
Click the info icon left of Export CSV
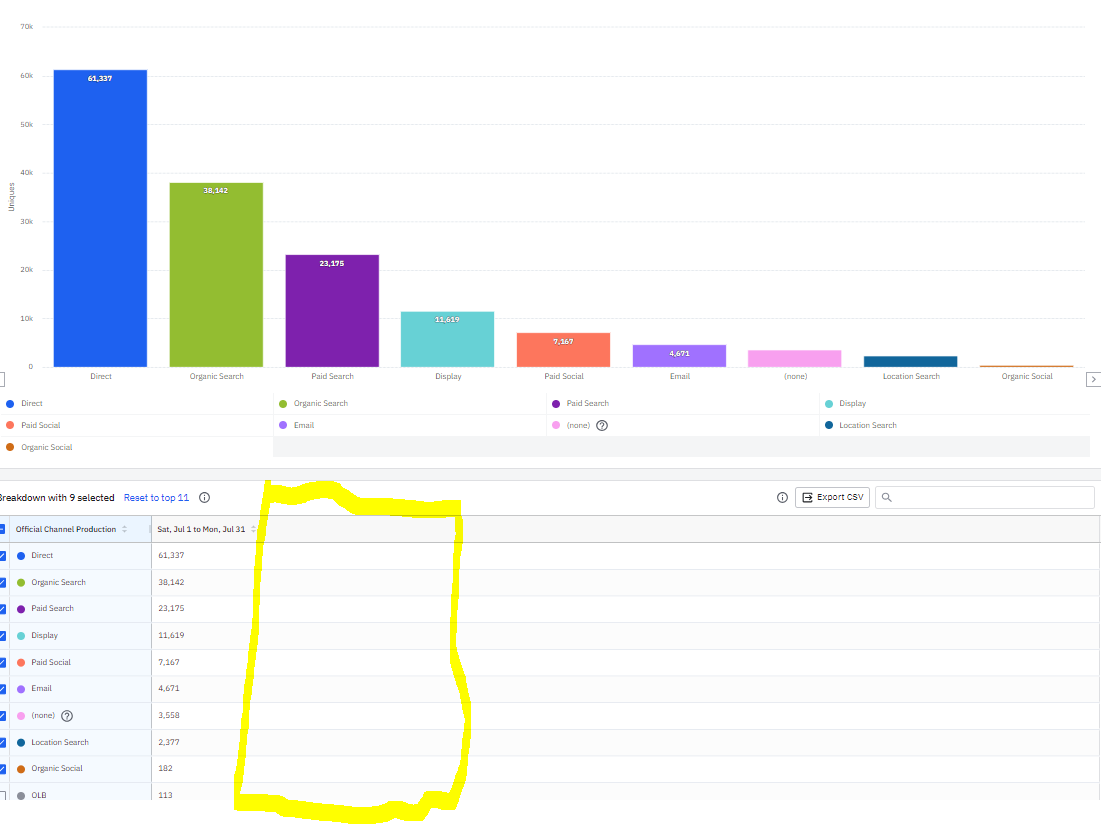pos(782,498)
